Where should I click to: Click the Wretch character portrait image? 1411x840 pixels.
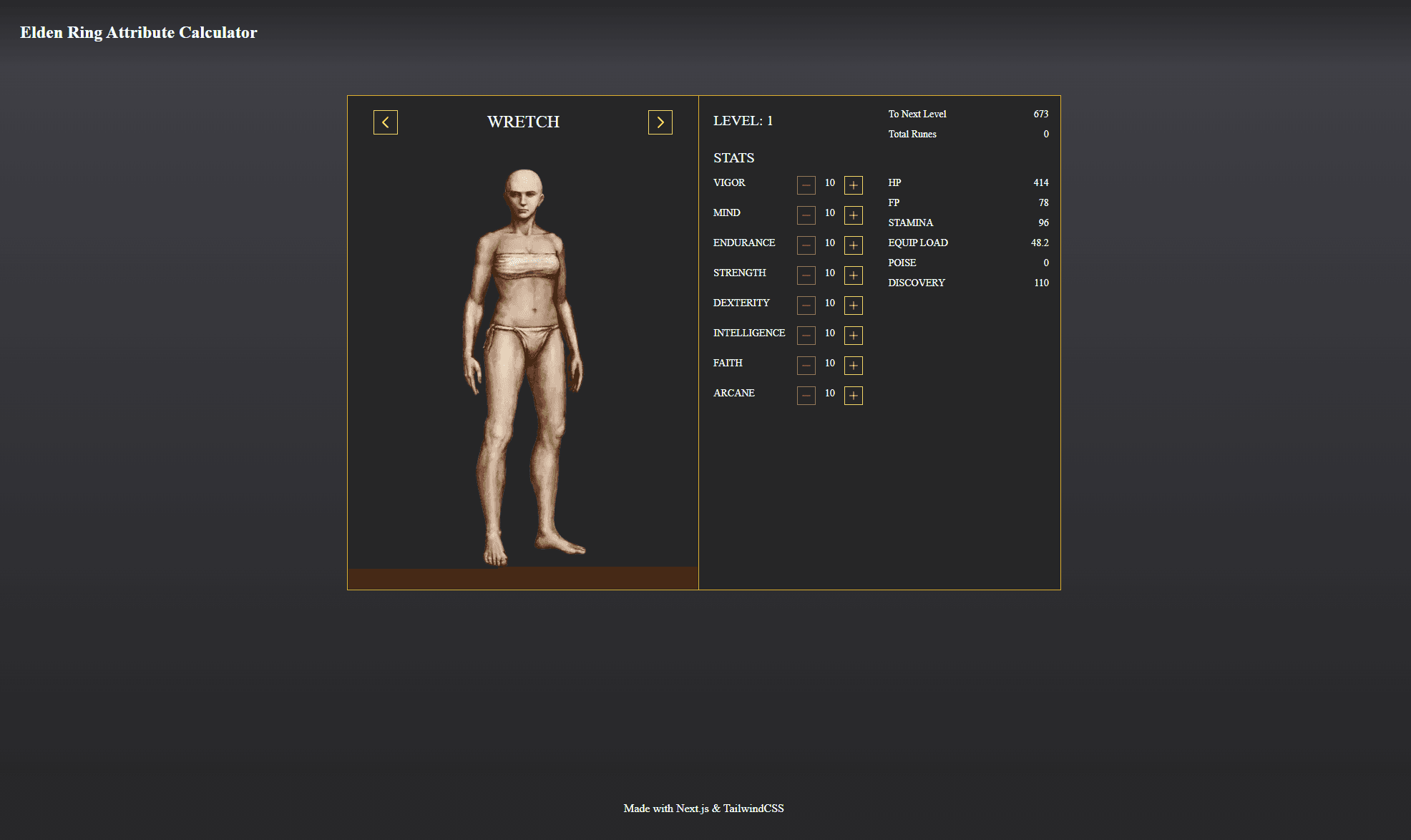point(524,367)
